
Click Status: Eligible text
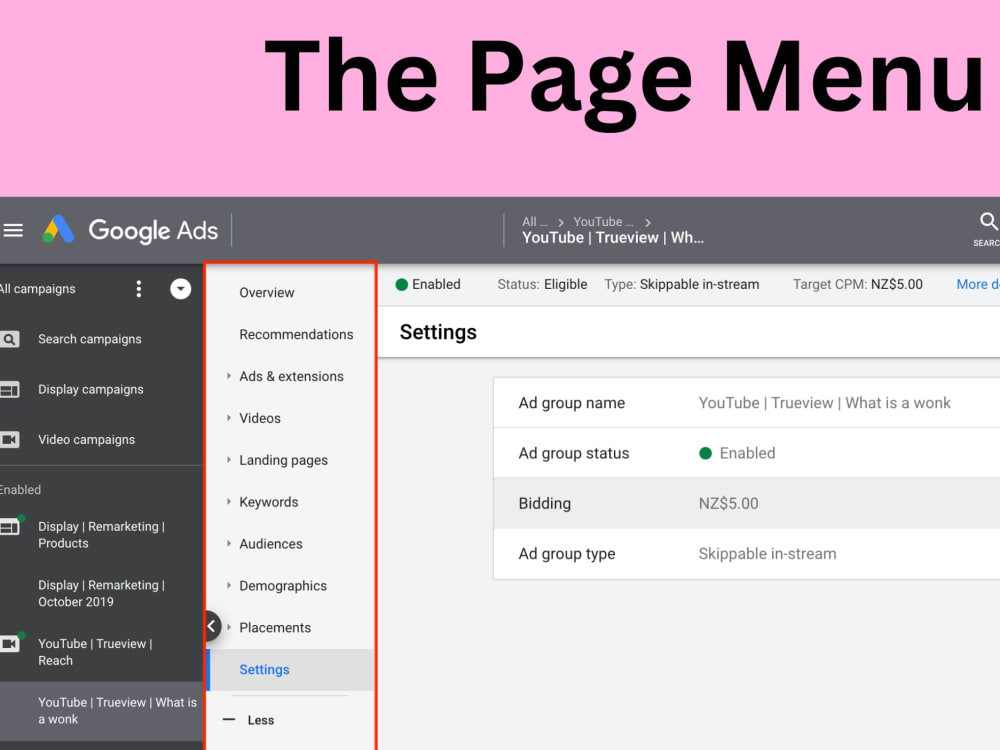point(542,284)
